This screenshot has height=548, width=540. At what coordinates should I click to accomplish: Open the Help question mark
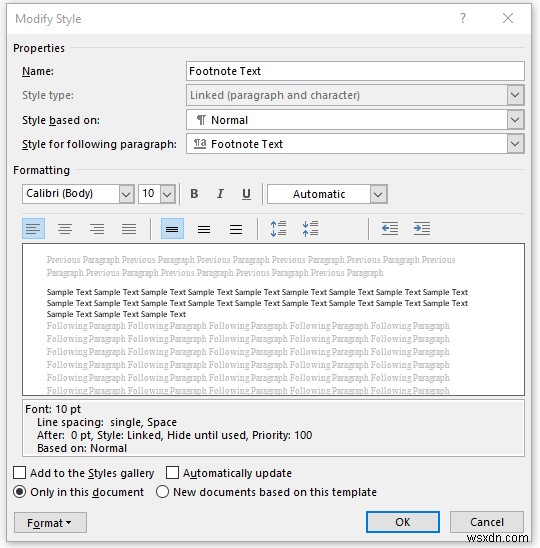(463, 18)
